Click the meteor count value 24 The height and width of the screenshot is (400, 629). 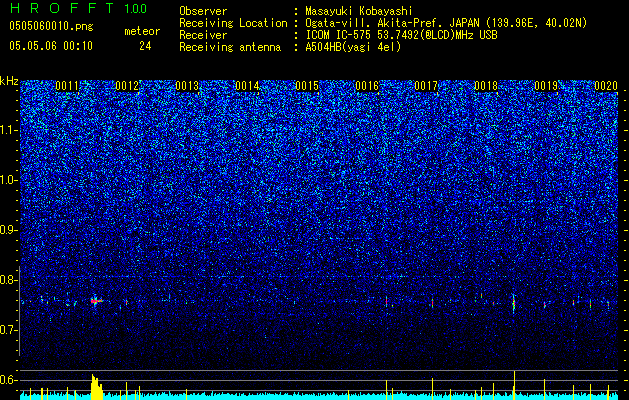click(x=145, y=46)
